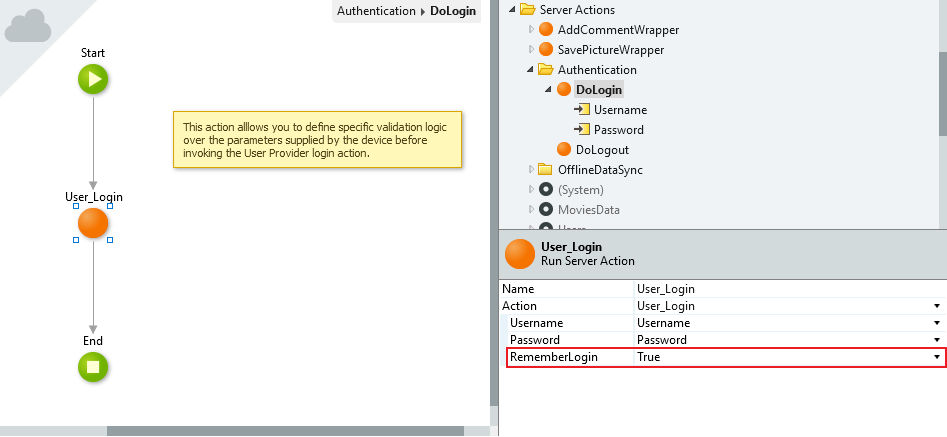The height and width of the screenshot is (437, 947).
Task: Expand the OfflineDataSync folder
Action: 531,170
